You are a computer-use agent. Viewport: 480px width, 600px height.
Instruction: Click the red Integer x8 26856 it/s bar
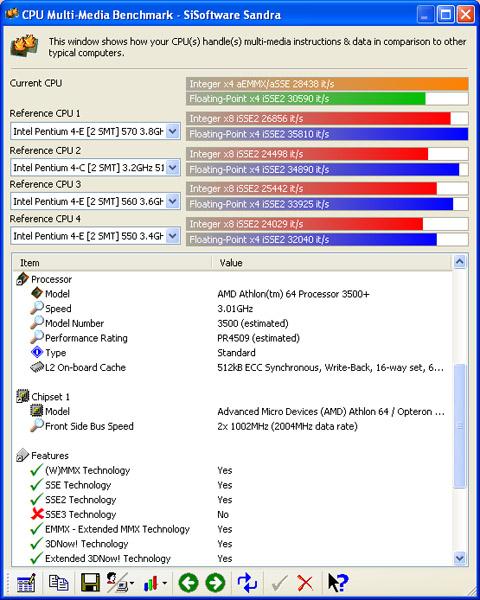[318, 119]
